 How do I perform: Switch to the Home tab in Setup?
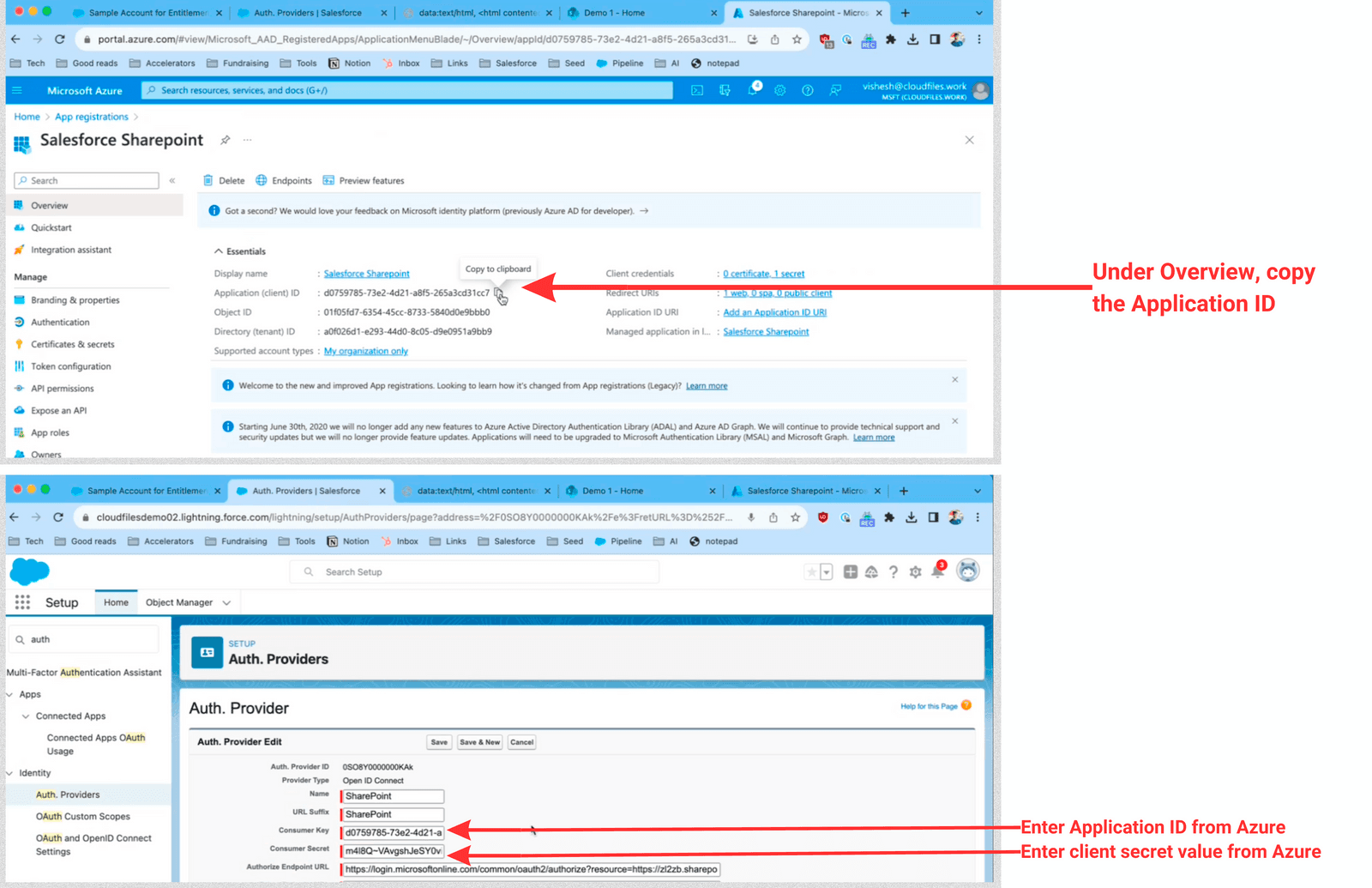(x=116, y=601)
